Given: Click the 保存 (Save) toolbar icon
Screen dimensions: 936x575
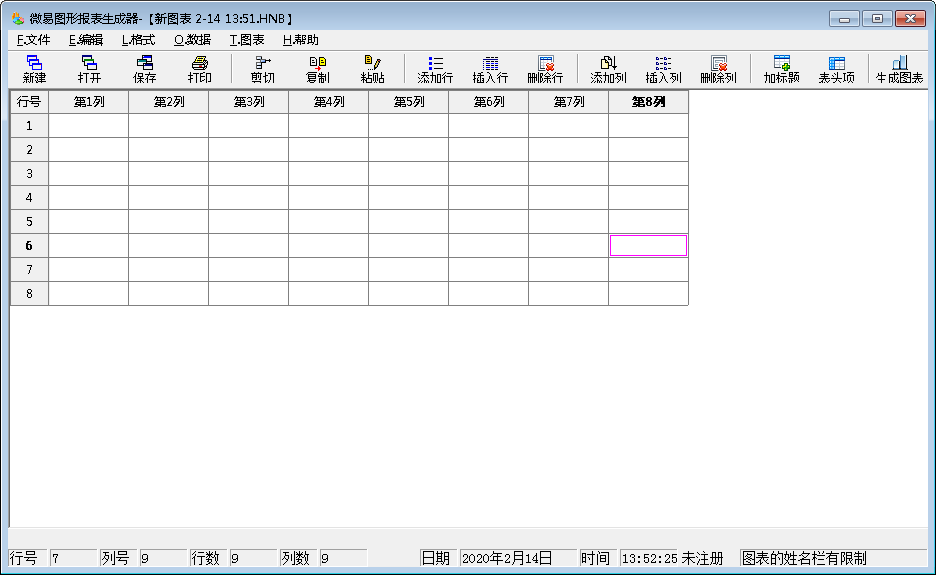Looking at the screenshot, I should (x=144, y=69).
